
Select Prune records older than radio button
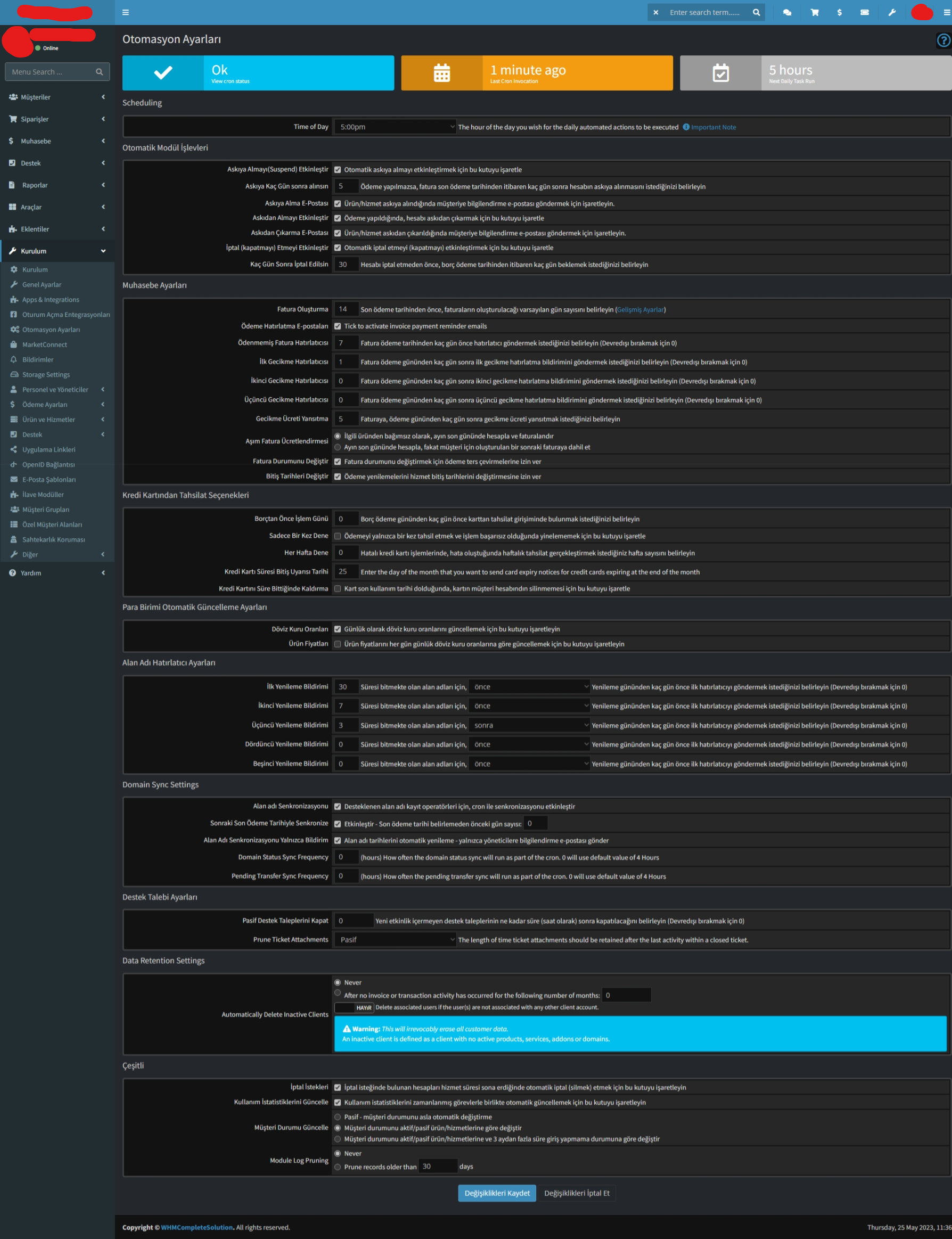pos(338,1167)
